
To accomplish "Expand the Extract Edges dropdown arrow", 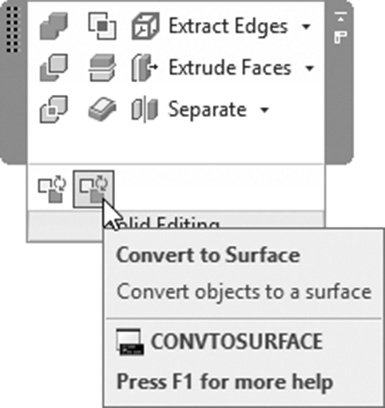I will (306, 26).
